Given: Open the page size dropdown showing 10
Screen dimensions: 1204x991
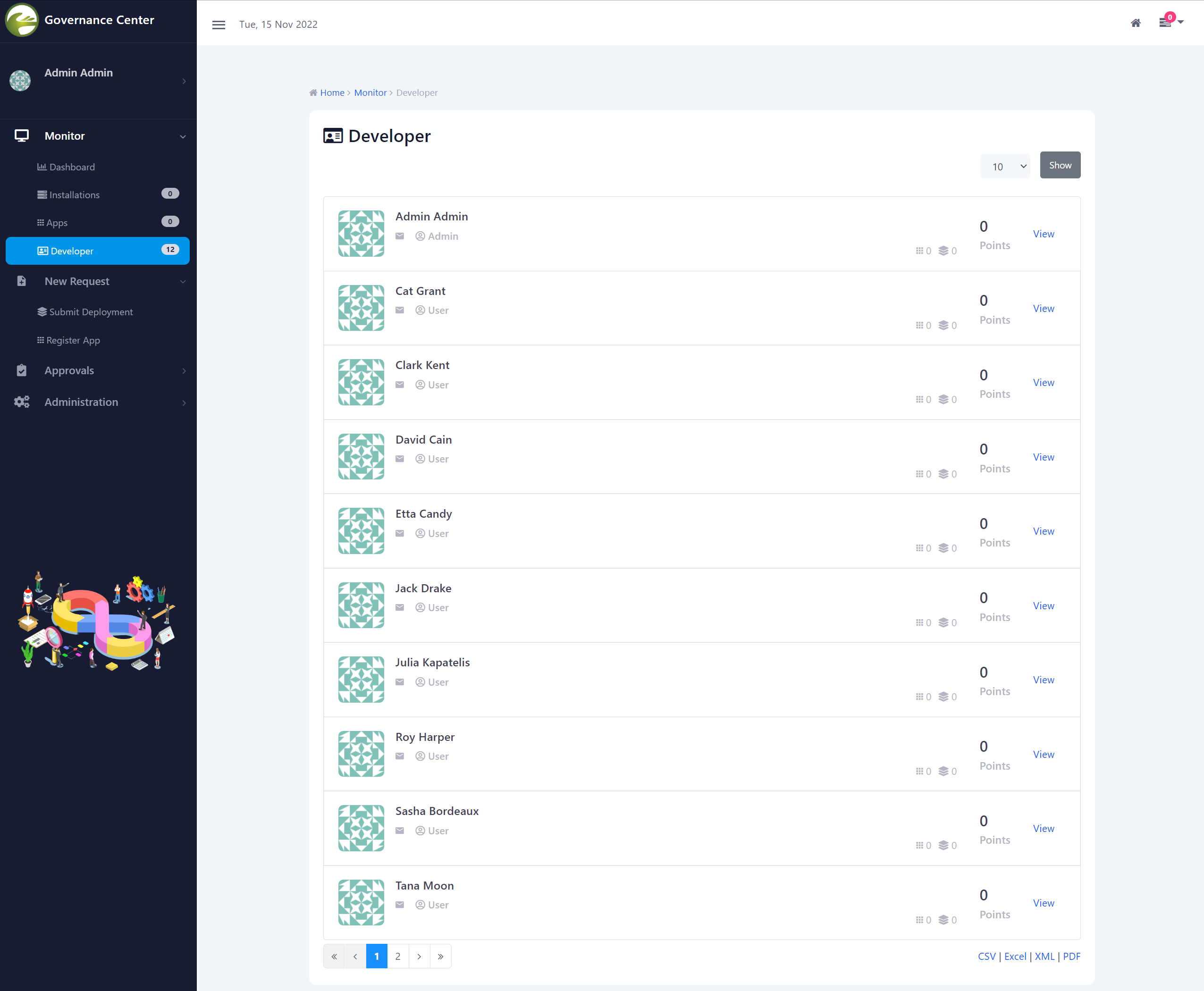Looking at the screenshot, I should pyautogui.click(x=1005, y=166).
